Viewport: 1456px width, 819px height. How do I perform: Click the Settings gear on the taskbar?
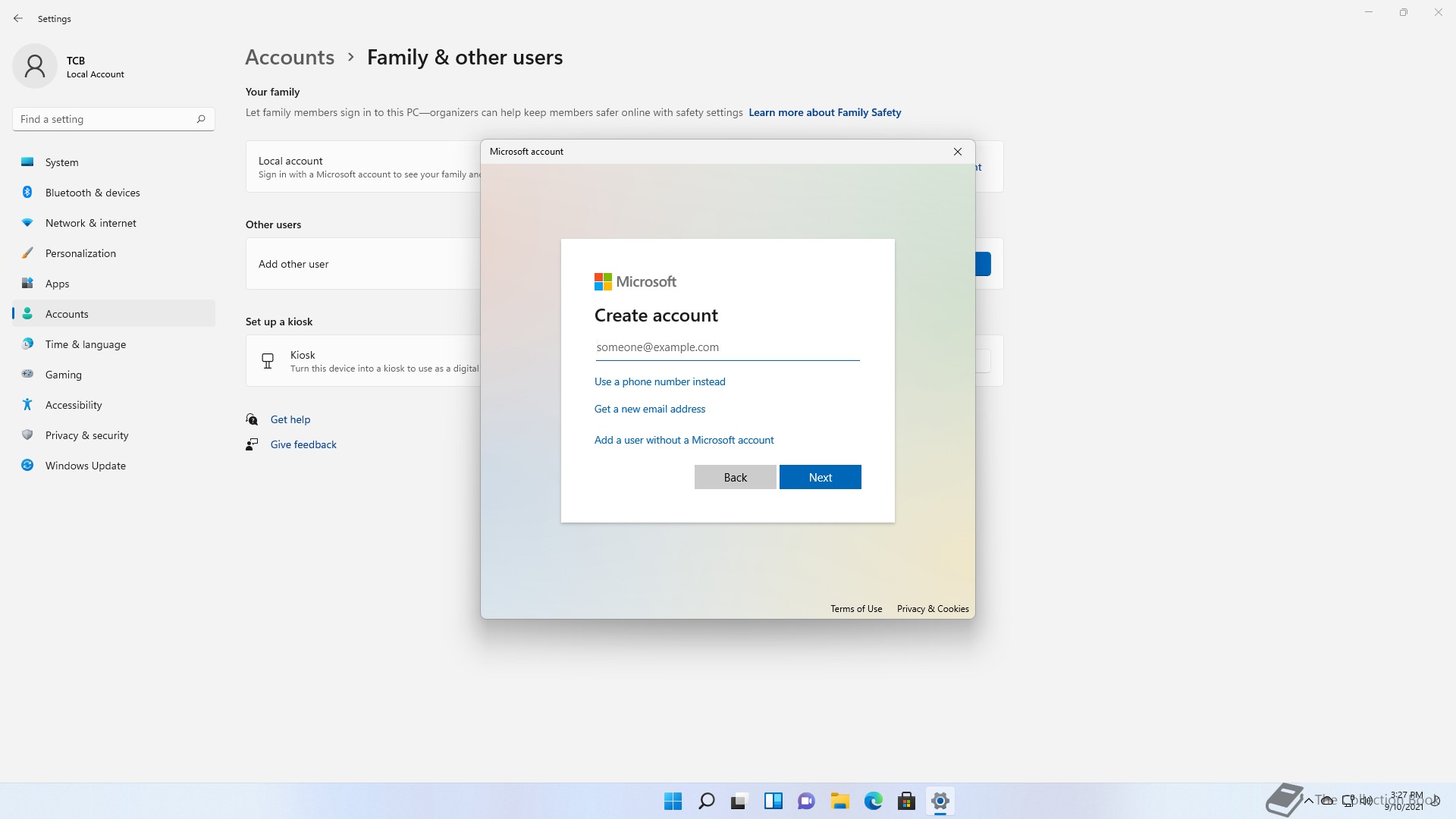click(x=940, y=801)
